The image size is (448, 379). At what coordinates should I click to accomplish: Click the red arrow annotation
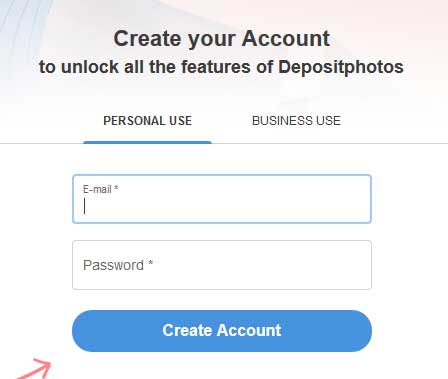[x=34, y=369]
